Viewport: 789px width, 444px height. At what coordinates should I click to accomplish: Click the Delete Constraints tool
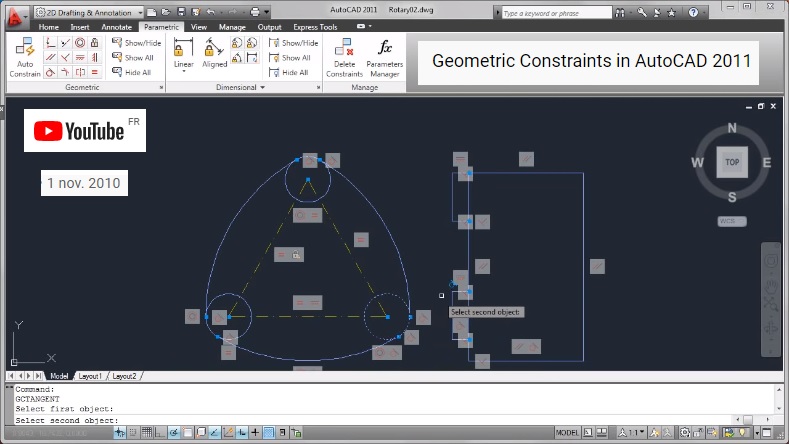[344, 58]
